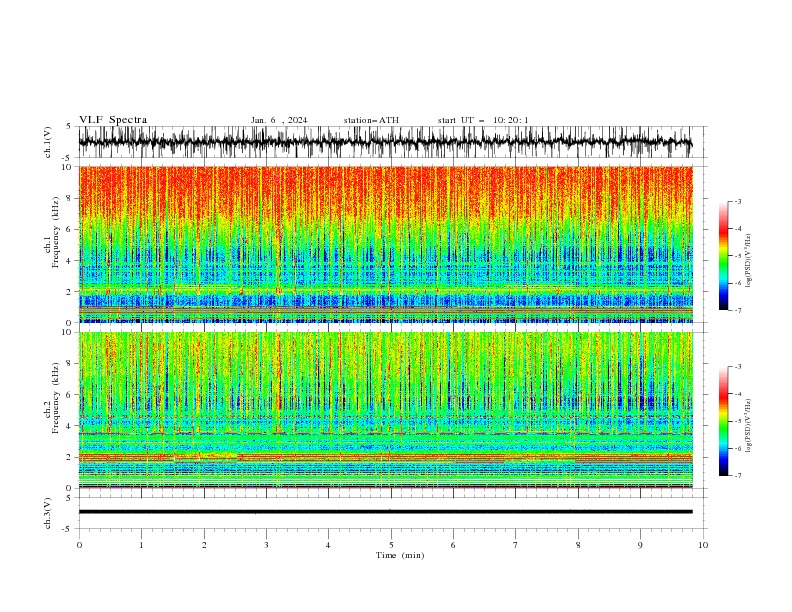Click the ch.1 color bar "log(PSD)(V²/Hz)" label
Viewport: 792px width, 612px height.
tap(748, 261)
